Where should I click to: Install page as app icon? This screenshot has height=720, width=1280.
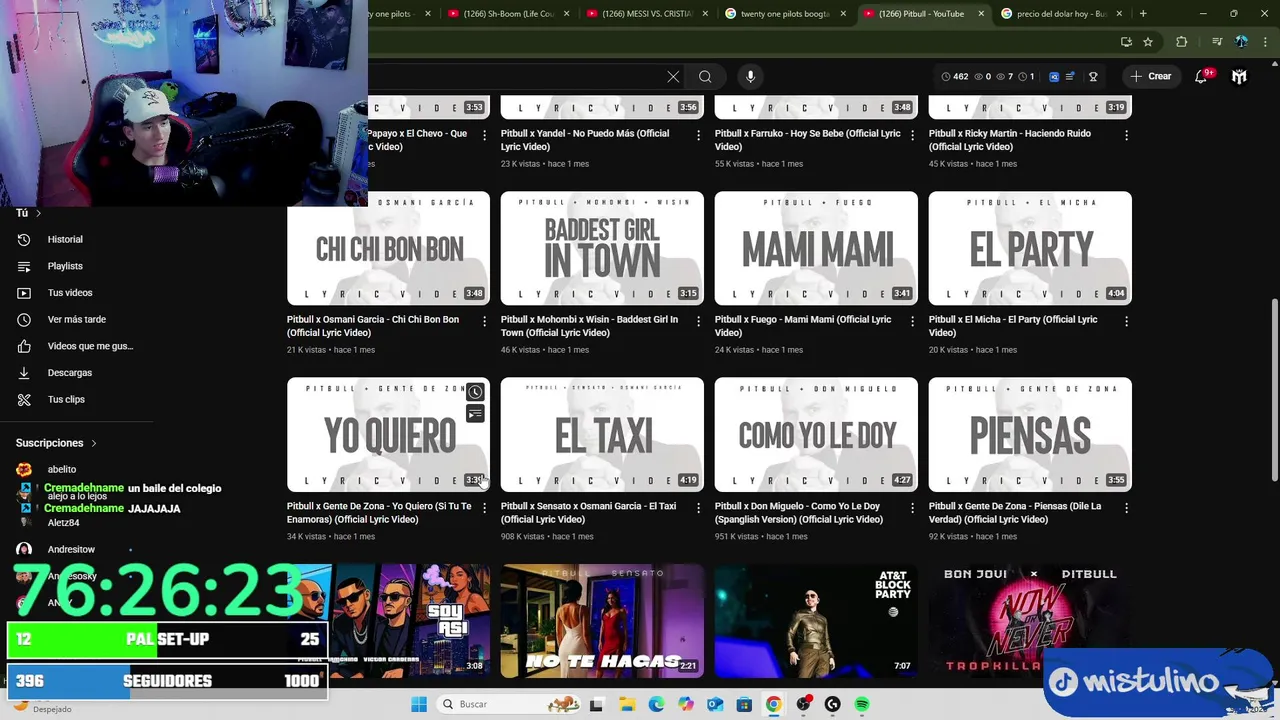(1126, 42)
